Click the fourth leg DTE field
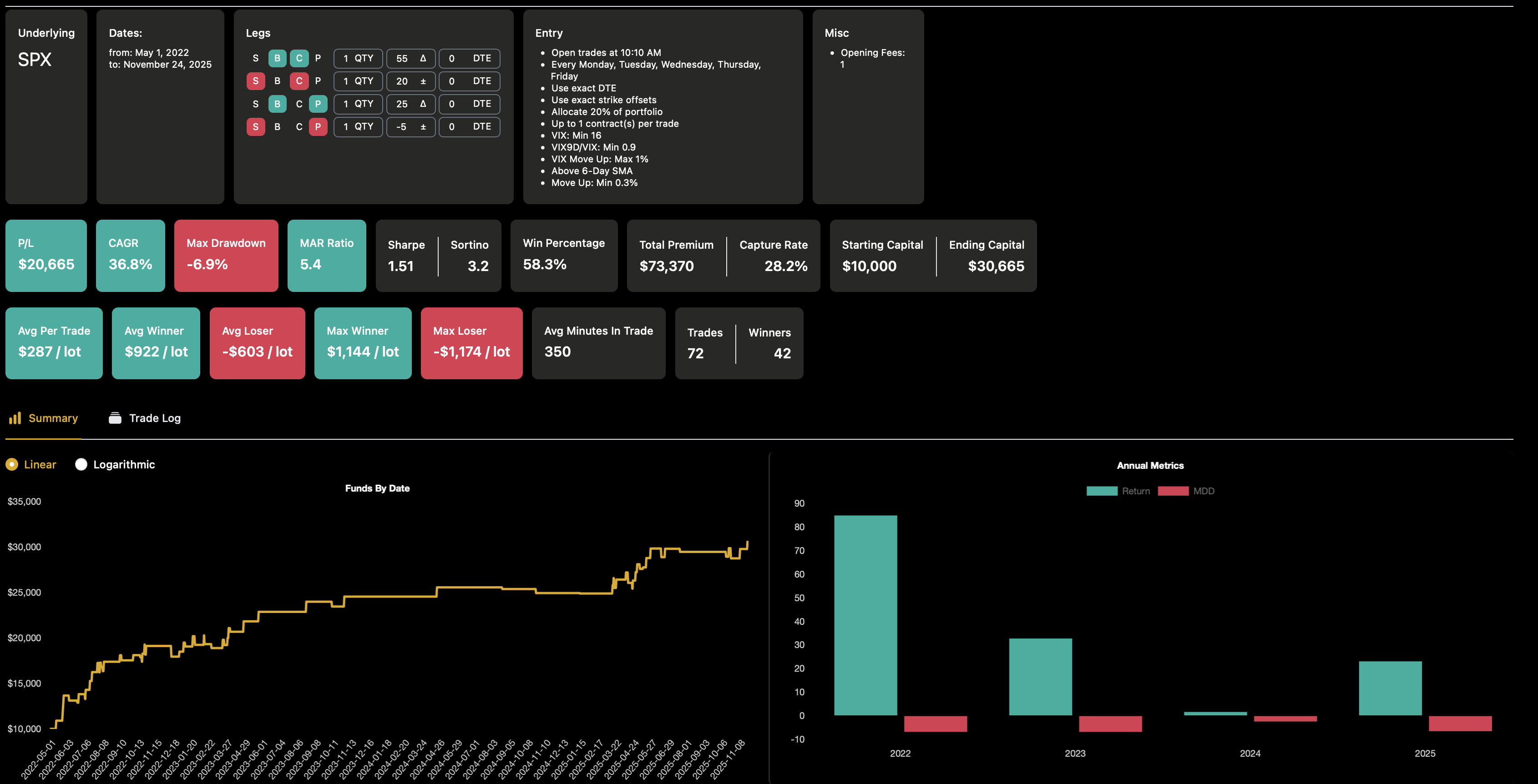 469,126
